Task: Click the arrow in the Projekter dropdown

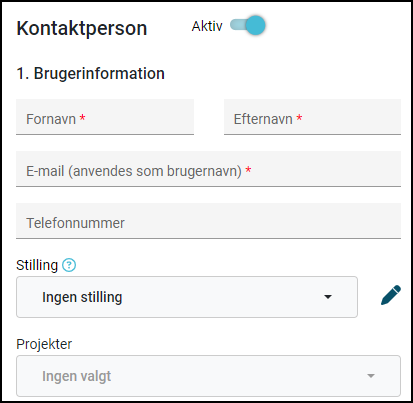Action: click(x=371, y=376)
